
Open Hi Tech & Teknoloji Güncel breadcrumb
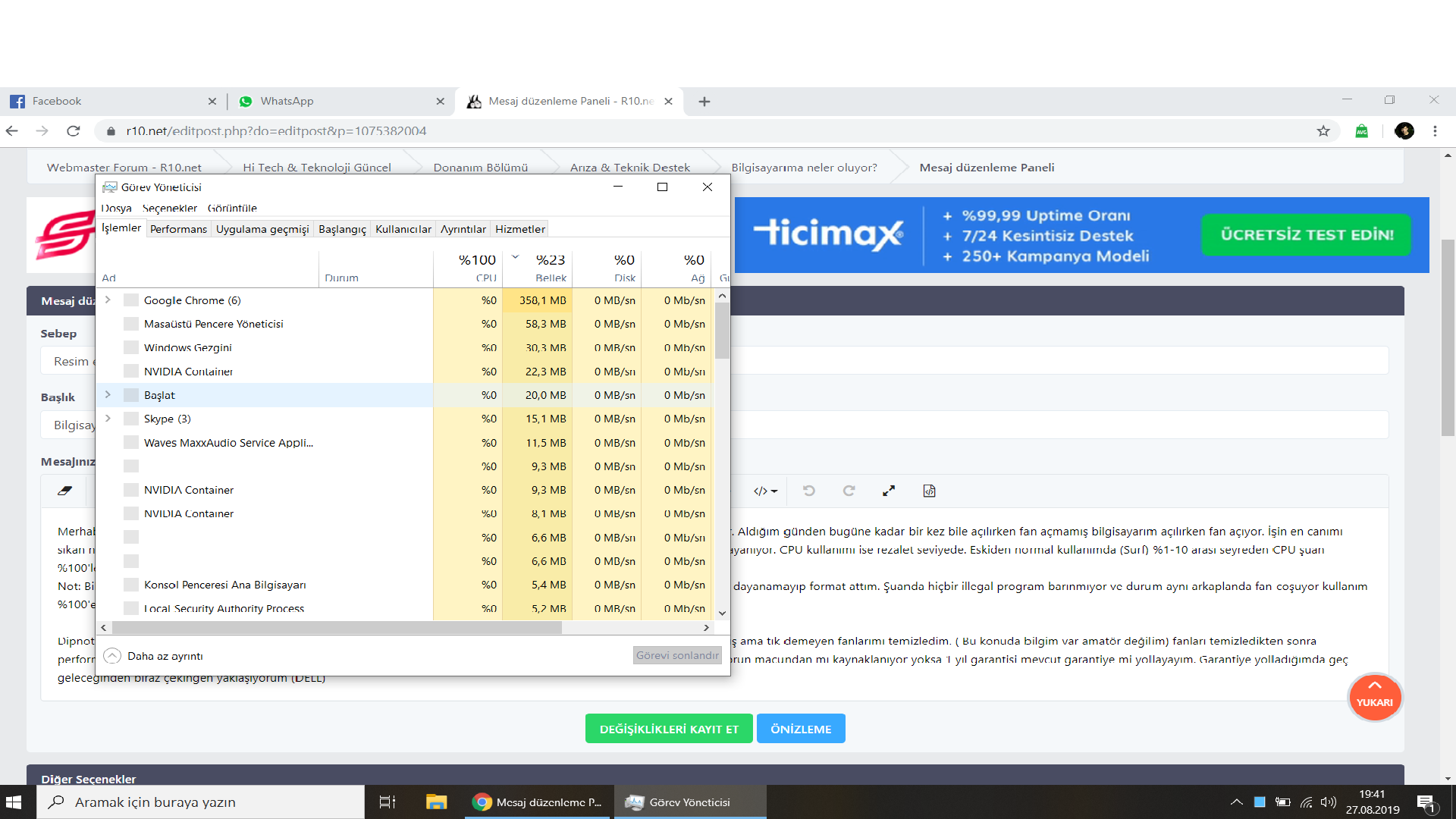click(317, 168)
